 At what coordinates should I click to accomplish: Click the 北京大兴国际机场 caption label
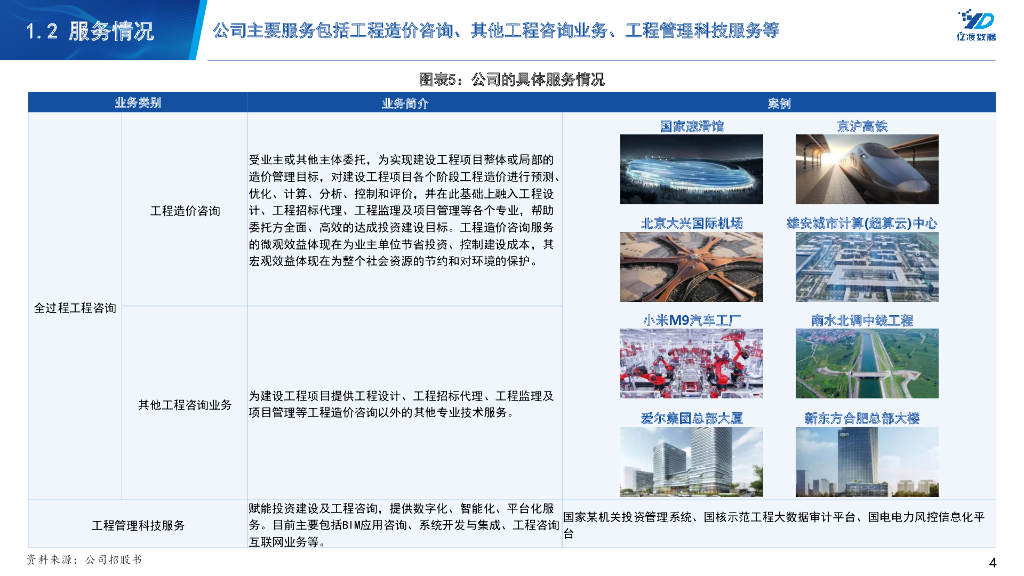pyautogui.click(x=692, y=223)
